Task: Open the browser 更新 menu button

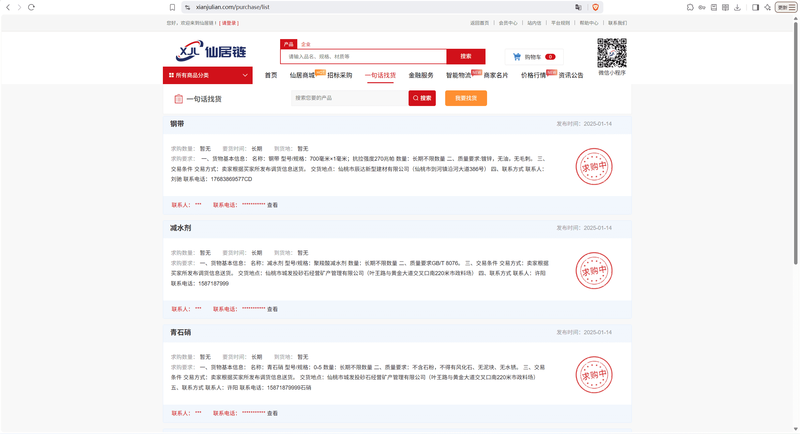Action: pos(786,7)
